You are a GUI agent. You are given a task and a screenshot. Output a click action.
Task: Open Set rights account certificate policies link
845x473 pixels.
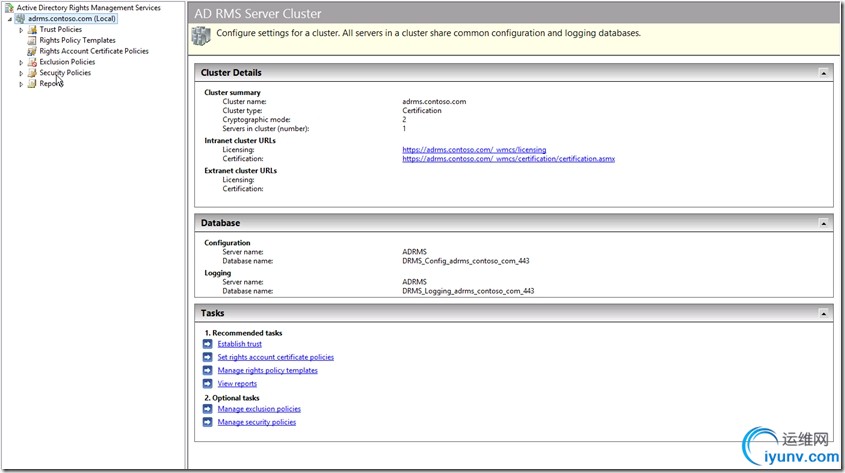tap(276, 357)
